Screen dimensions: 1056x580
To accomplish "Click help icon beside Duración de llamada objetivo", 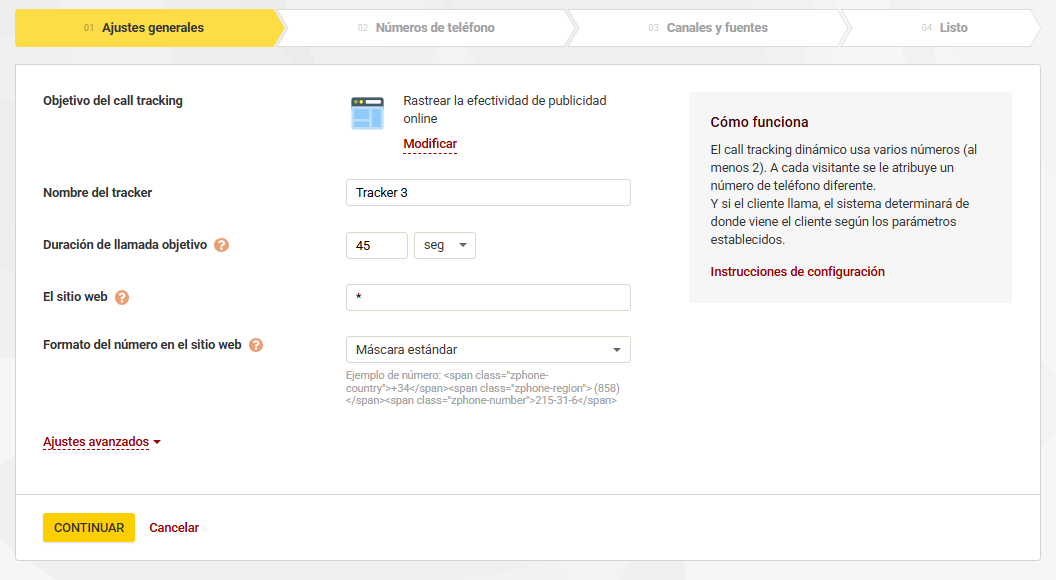I will click(x=222, y=245).
